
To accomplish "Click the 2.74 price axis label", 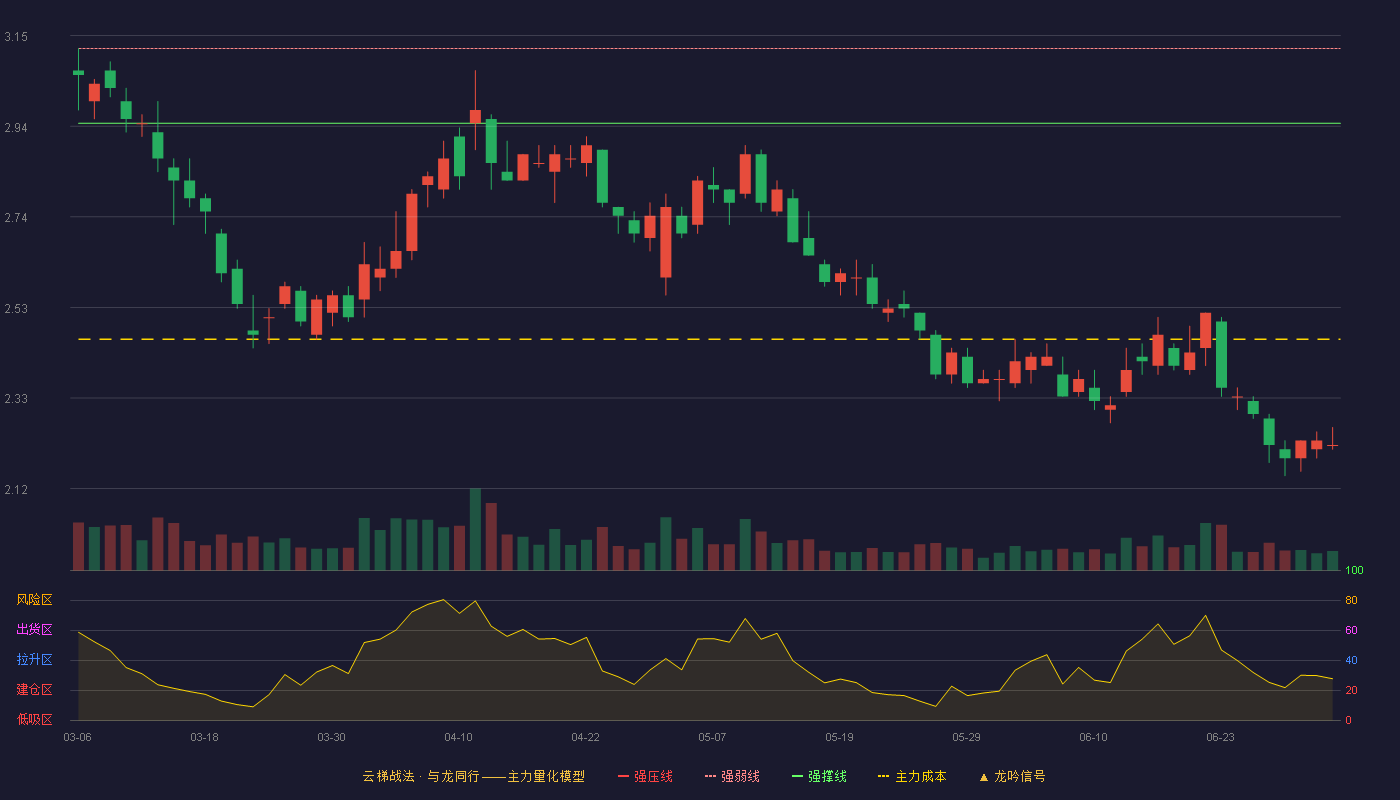I will click(16, 218).
